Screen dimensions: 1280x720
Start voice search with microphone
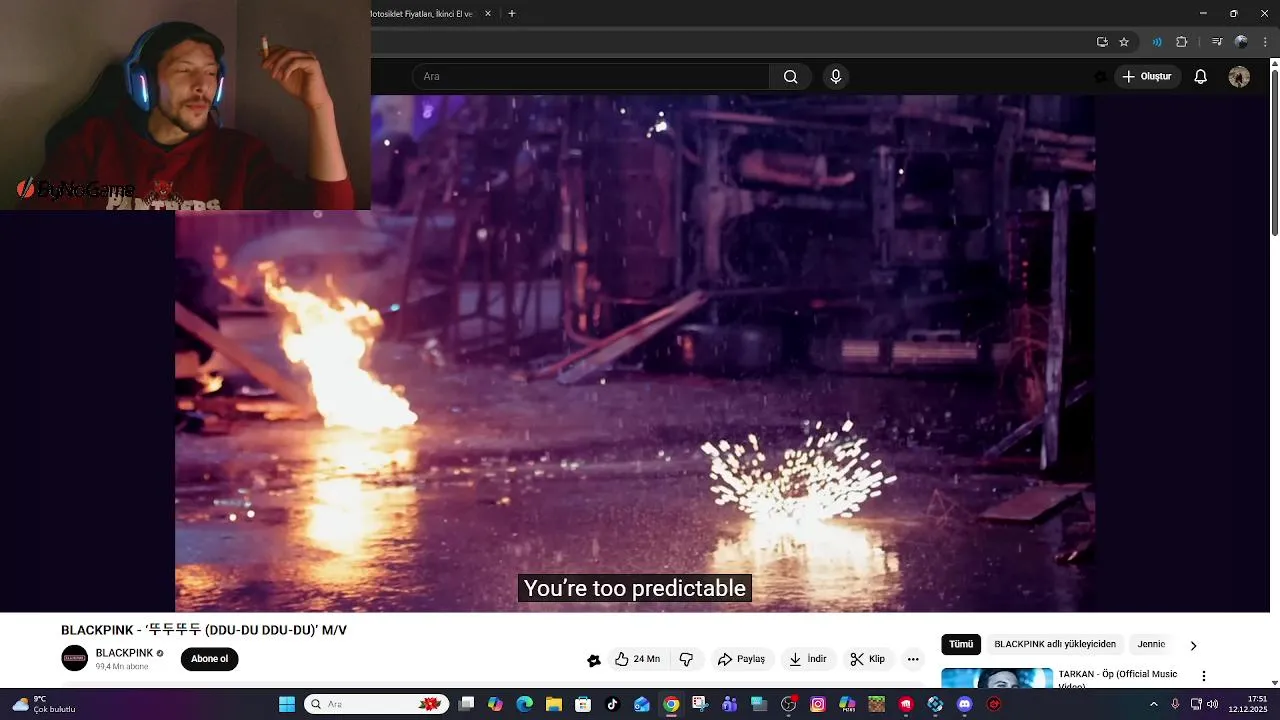tap(836, 76)
